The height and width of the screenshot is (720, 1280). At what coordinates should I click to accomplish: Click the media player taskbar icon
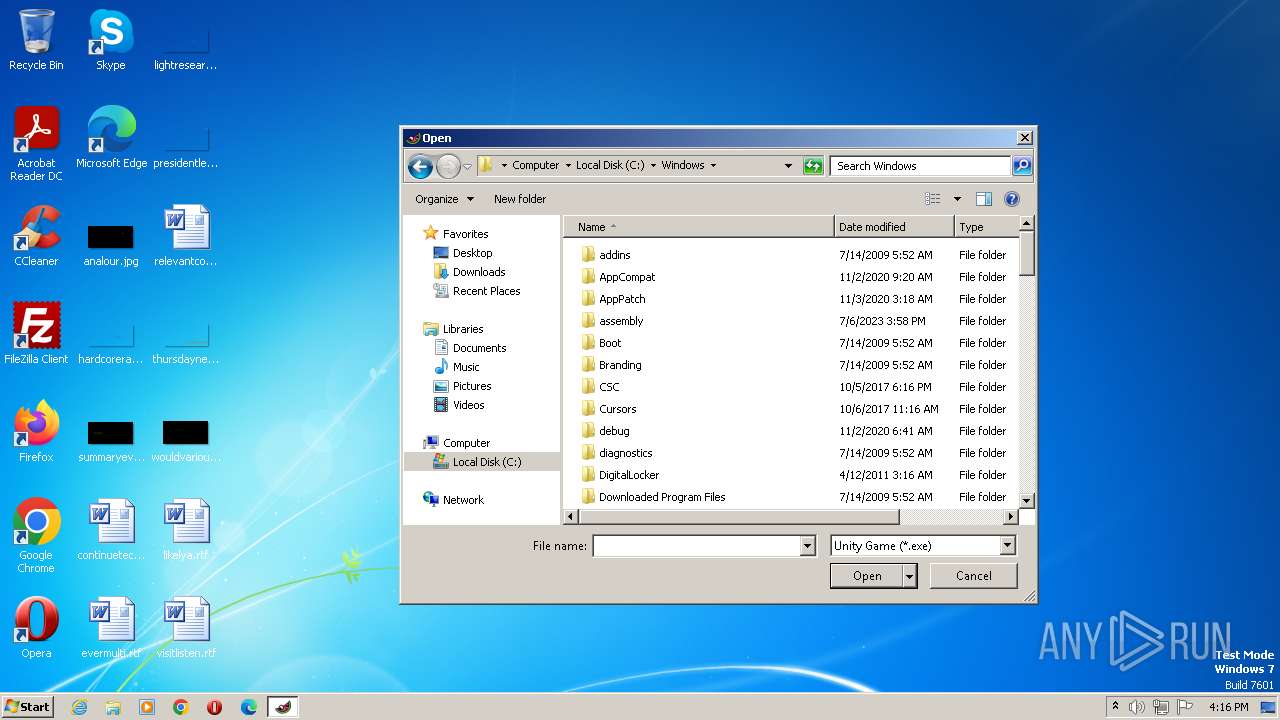click(147, 707)
